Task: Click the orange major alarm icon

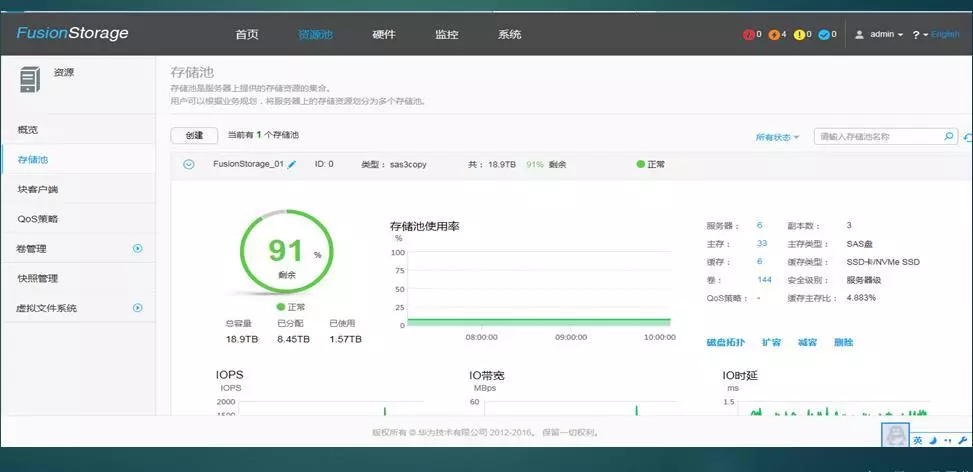Action: coord(773,35)
